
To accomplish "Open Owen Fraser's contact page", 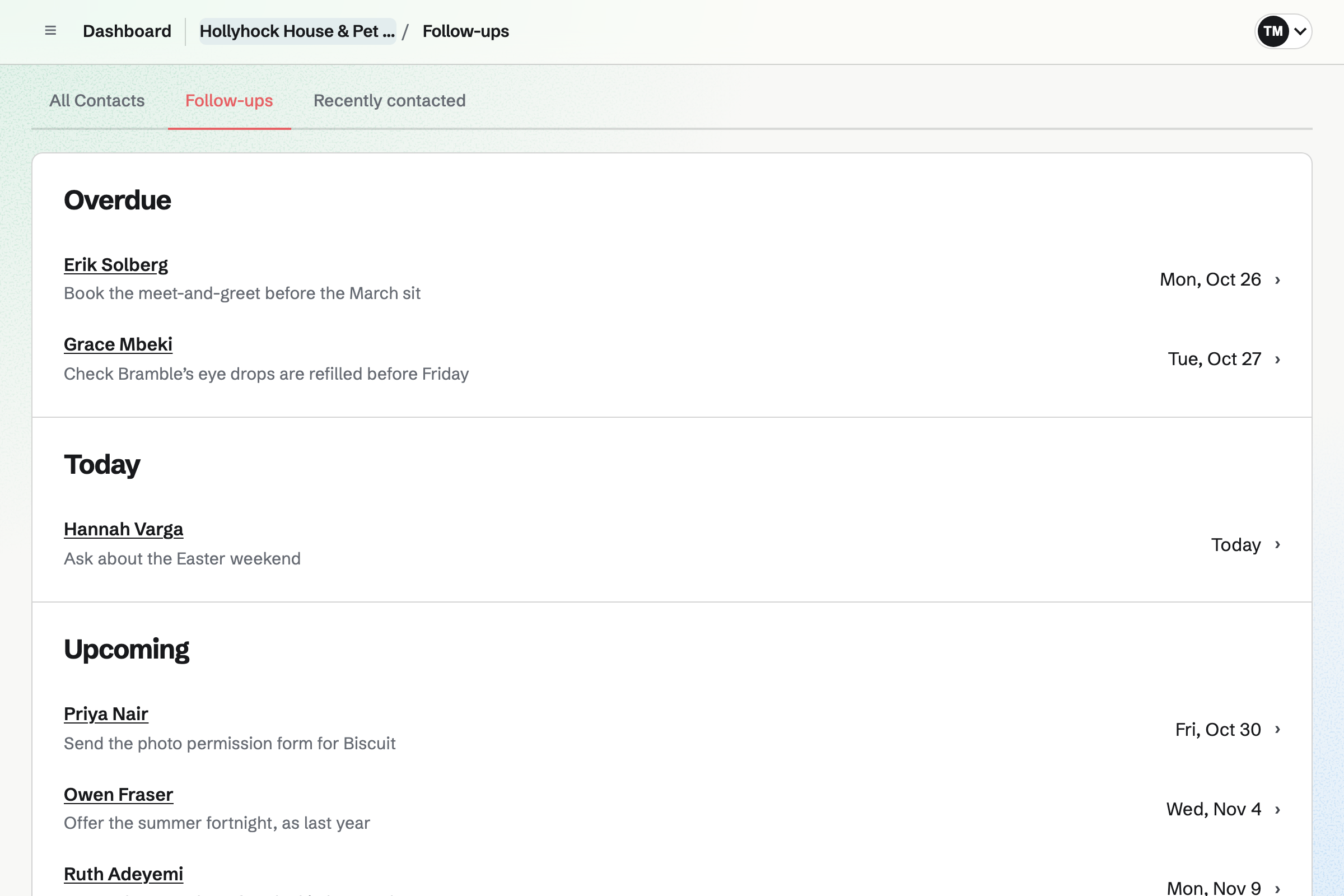I will 118,794.
